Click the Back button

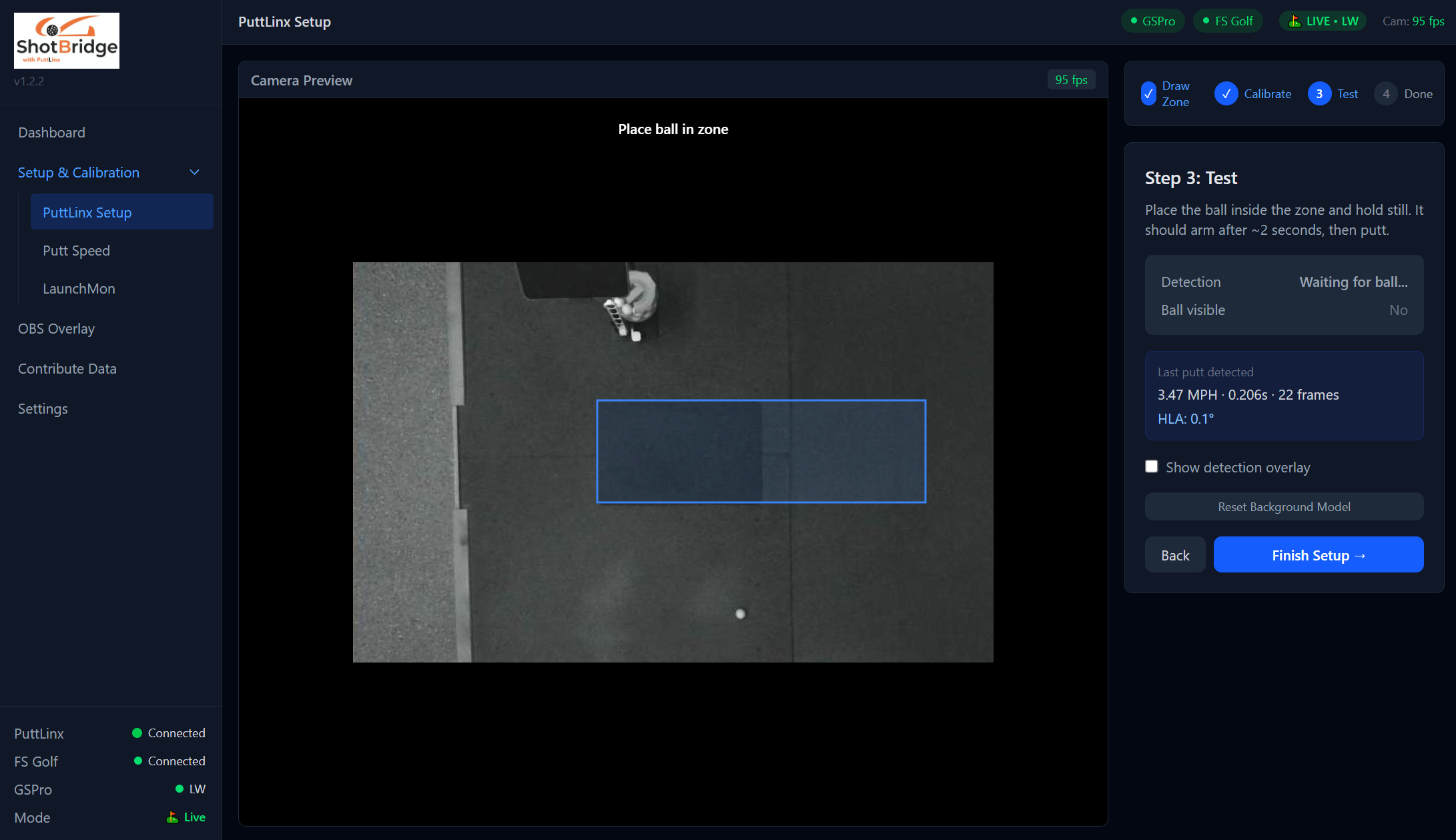tap(1175, 554)
